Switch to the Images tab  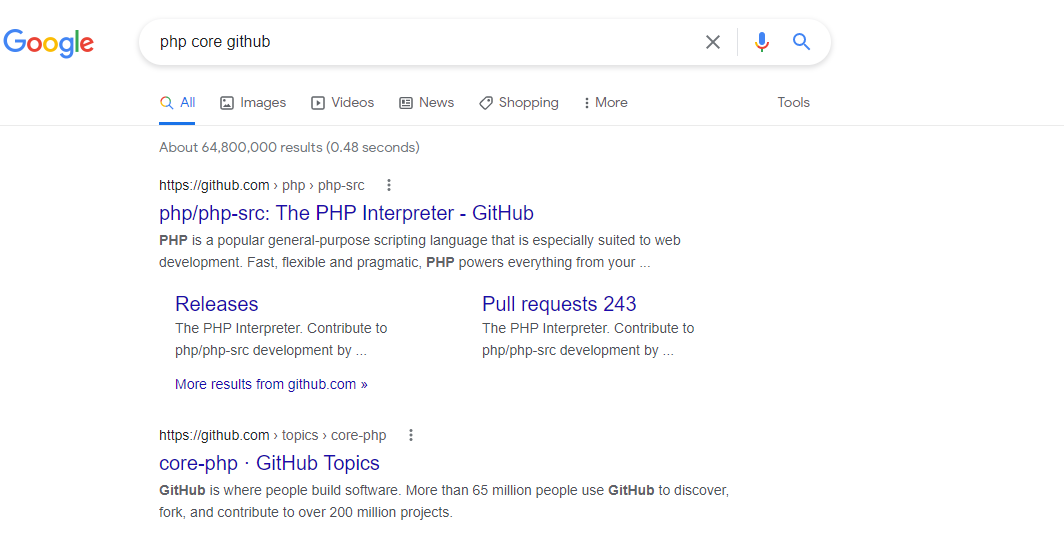tap(253, 103)
